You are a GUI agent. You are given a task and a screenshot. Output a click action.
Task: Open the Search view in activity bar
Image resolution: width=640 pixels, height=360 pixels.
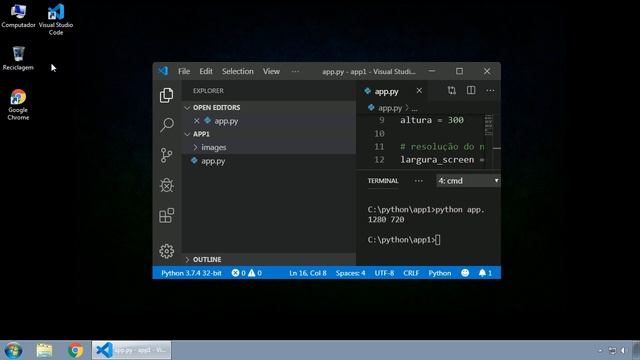pyautogui.click(x=167, y=125)
